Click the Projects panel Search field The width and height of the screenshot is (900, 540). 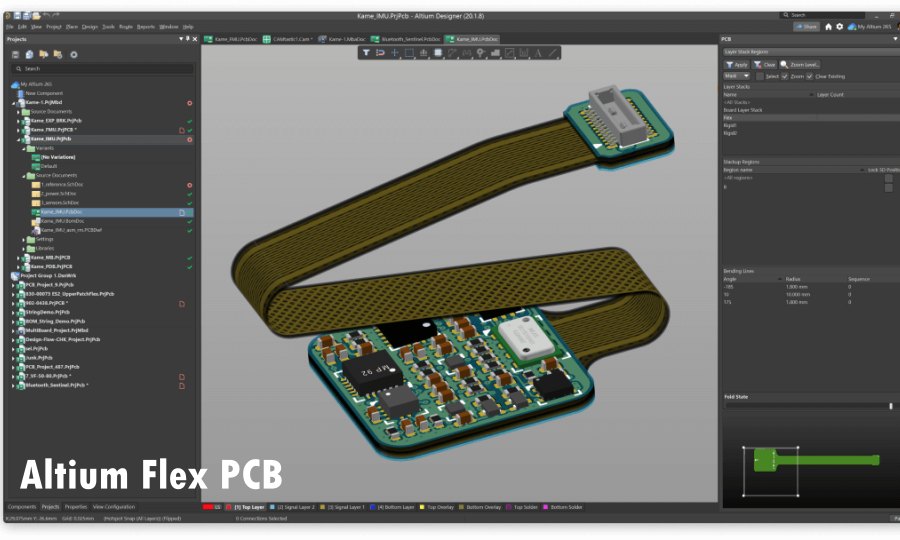(x=102, y=69)
